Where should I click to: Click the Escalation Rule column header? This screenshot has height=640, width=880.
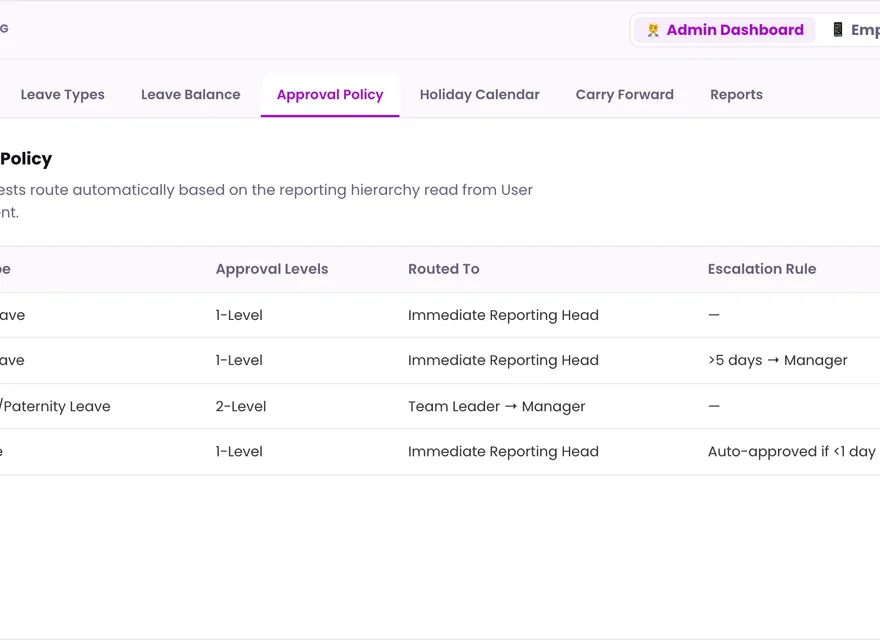[762, 269]
